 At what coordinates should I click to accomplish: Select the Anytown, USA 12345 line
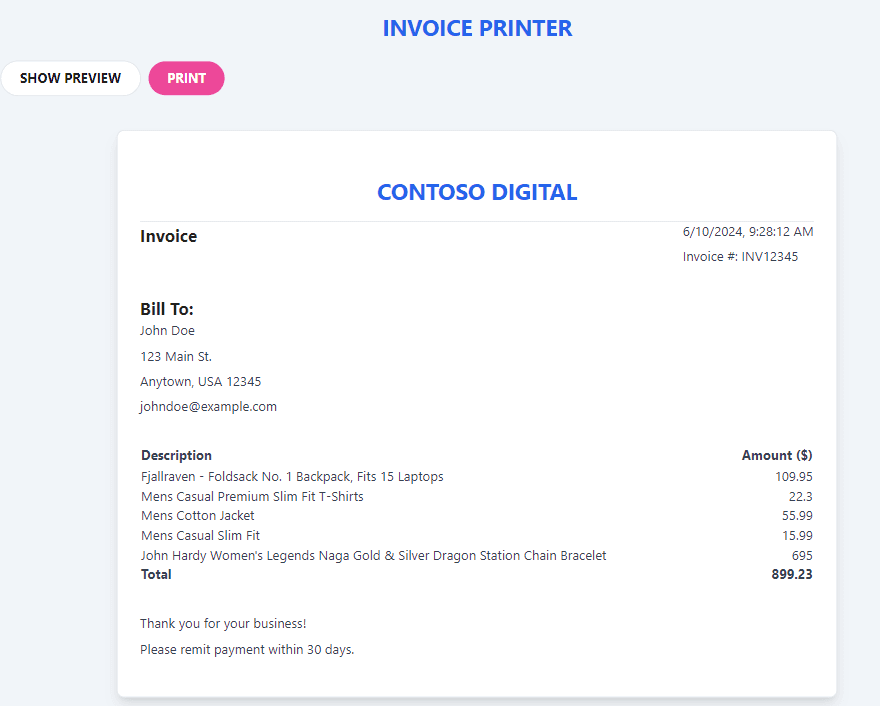tap(200, 382)
